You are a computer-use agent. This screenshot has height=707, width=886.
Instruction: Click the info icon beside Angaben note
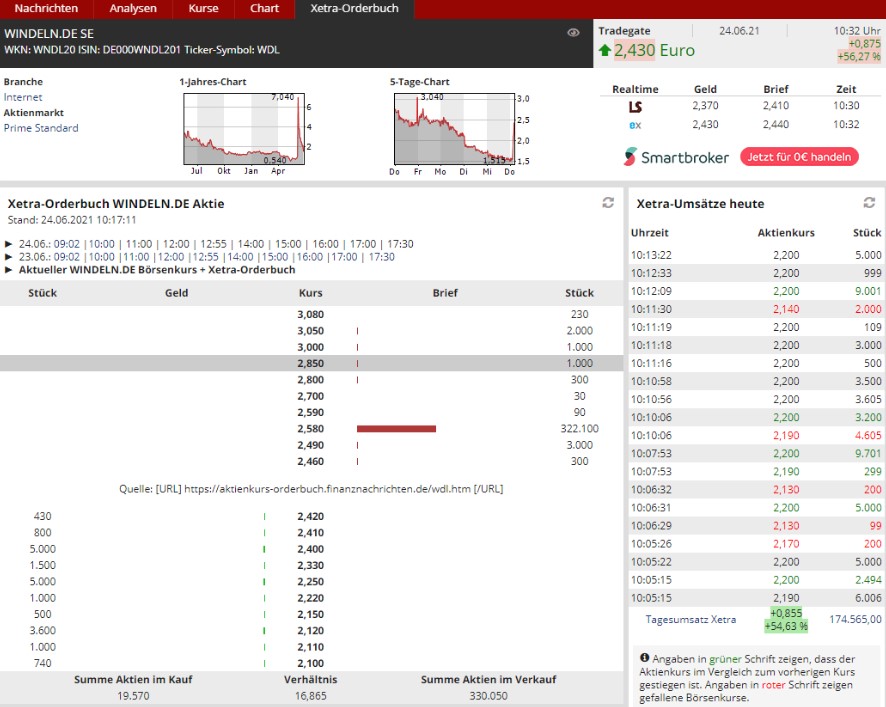[645, 658]
